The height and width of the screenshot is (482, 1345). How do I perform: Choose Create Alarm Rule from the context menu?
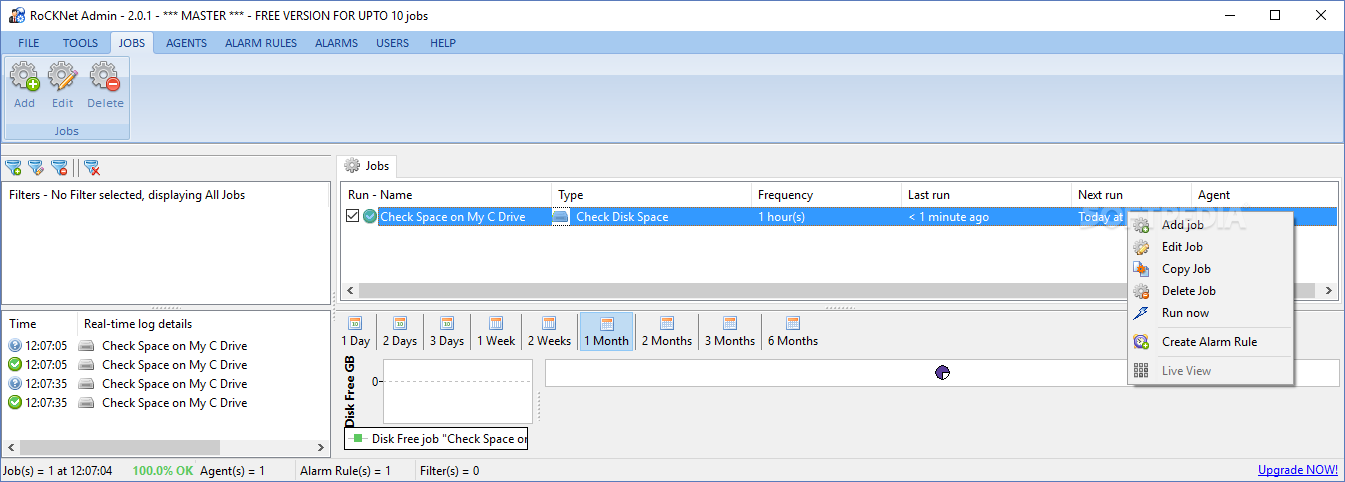[x=1210, y=342]
